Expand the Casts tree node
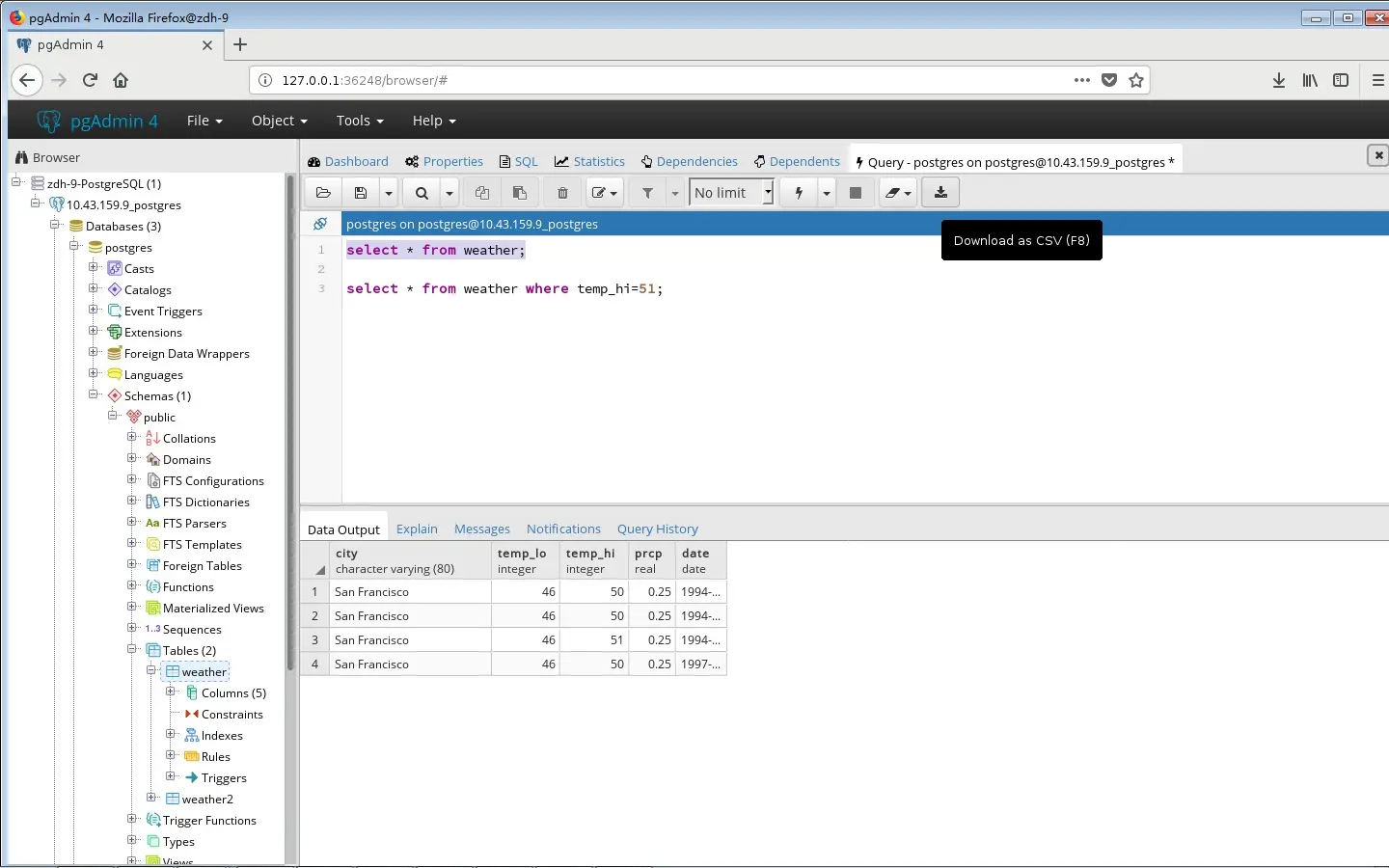The image size is (1389, 868). coord(94,267)
